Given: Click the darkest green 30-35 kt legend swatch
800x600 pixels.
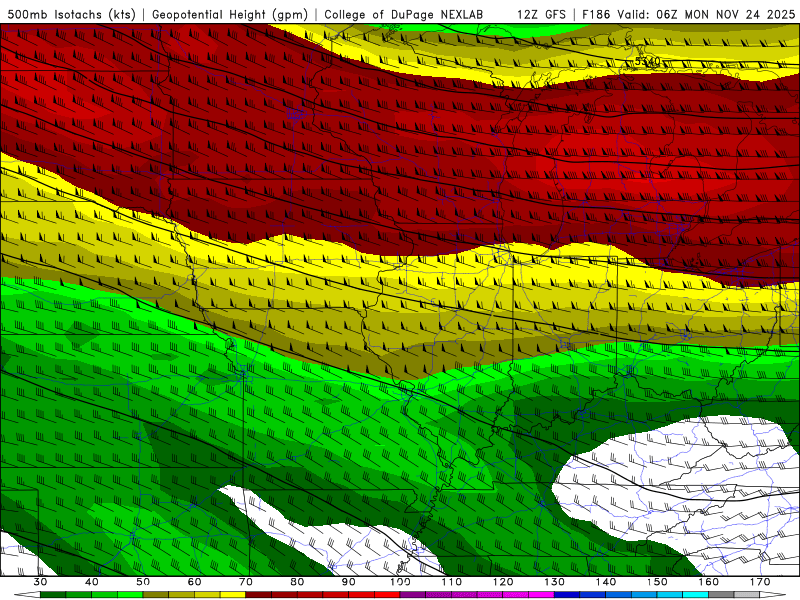Looking at the screenshot, I should point(53,595).
